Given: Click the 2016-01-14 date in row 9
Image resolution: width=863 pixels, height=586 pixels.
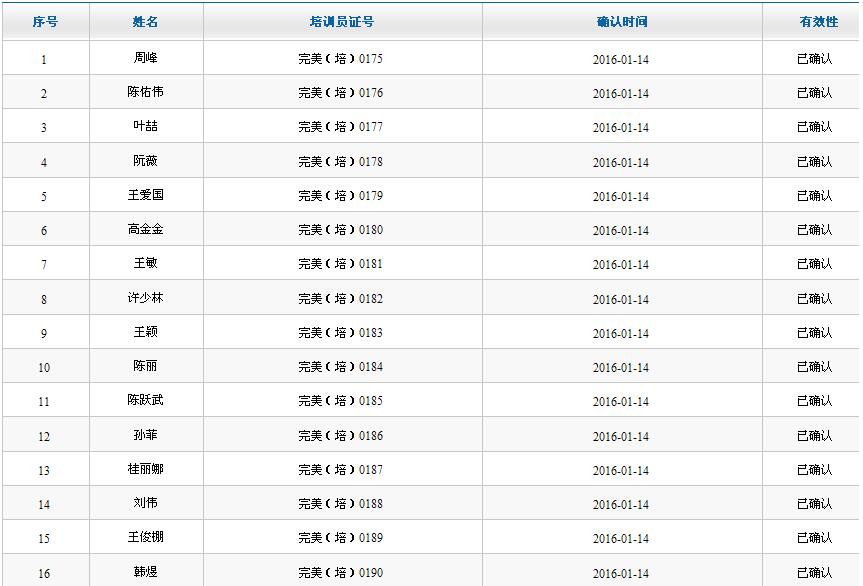Looking at the screenshot, I should [x=620, y=333].
